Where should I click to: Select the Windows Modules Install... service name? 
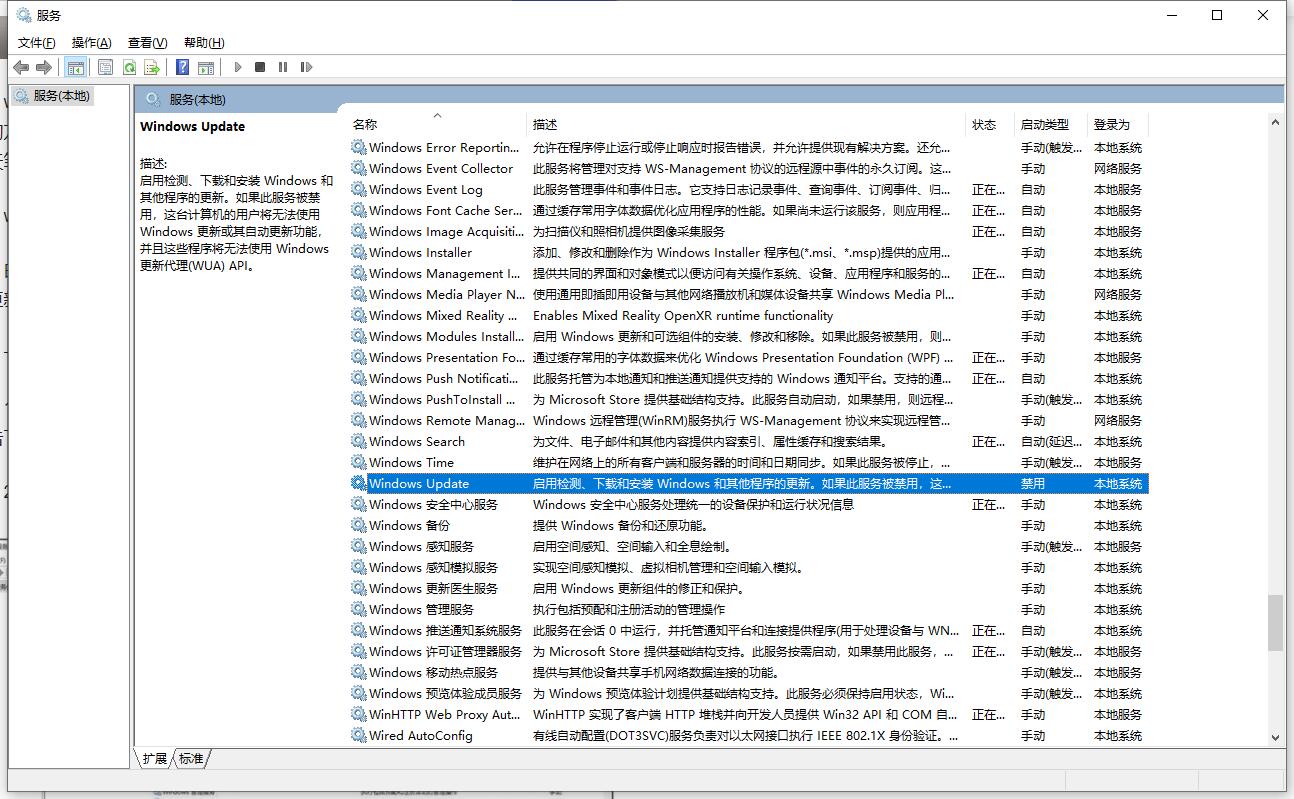(446, 336)
